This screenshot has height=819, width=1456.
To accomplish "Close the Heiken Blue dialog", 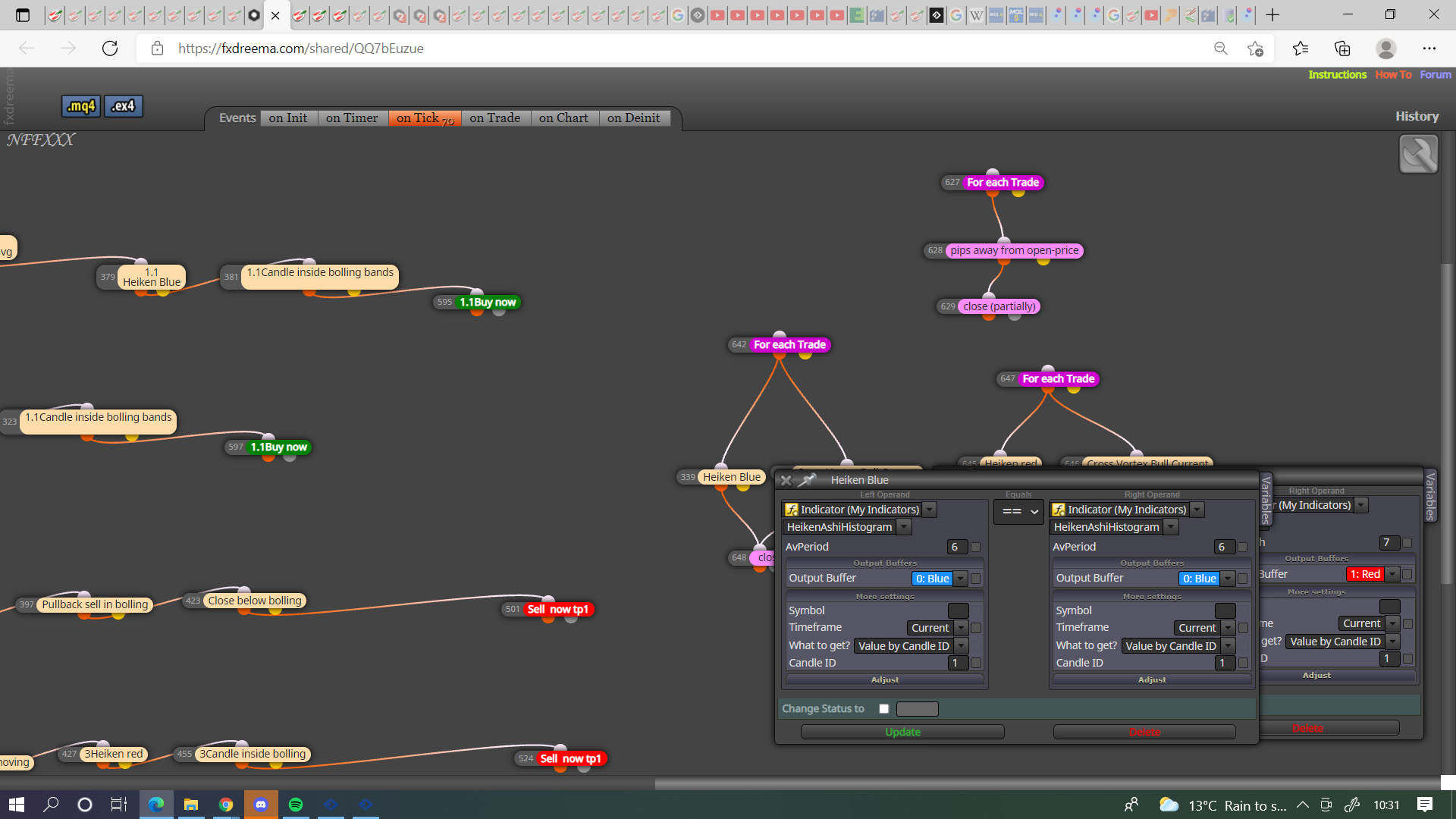I will [x=786, y=480].
